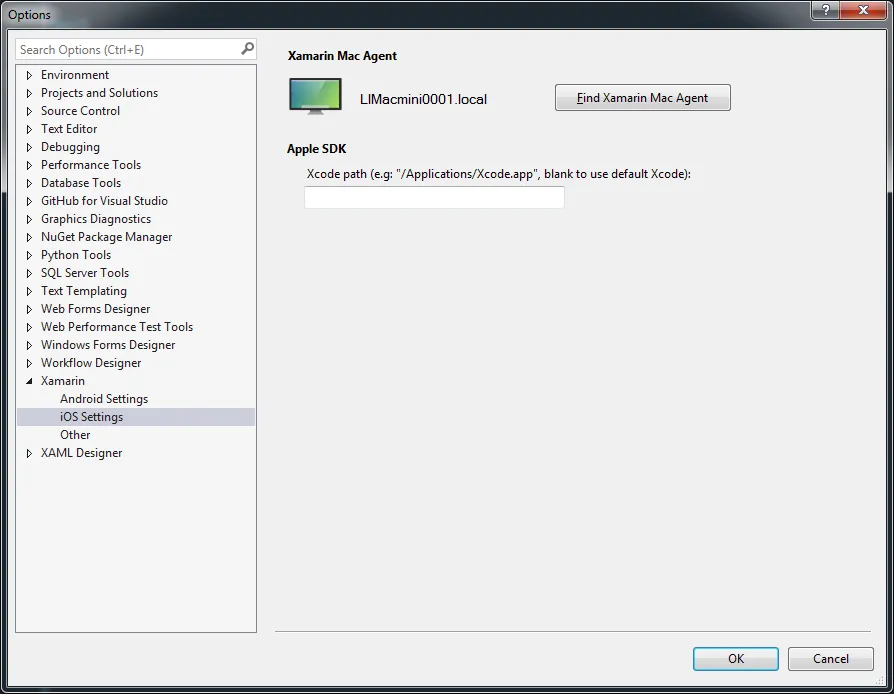Screen dimensions: 894x694
Task: Select Performance Tools label
Action: (x=91, y=165)
